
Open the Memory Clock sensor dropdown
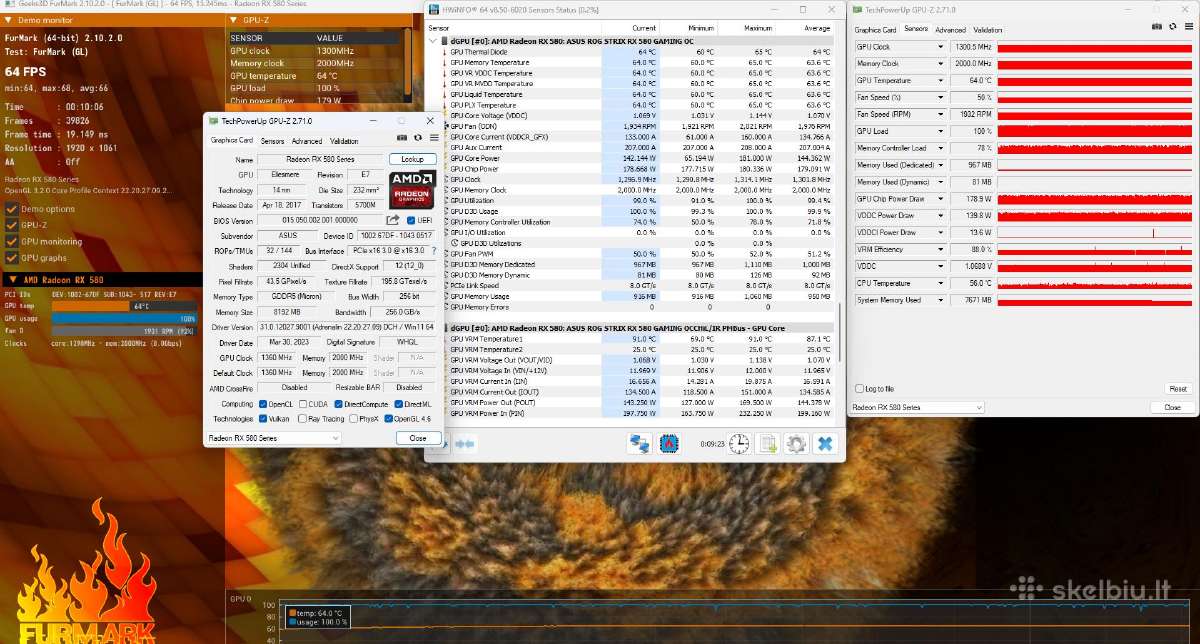[x=940, y=64]
